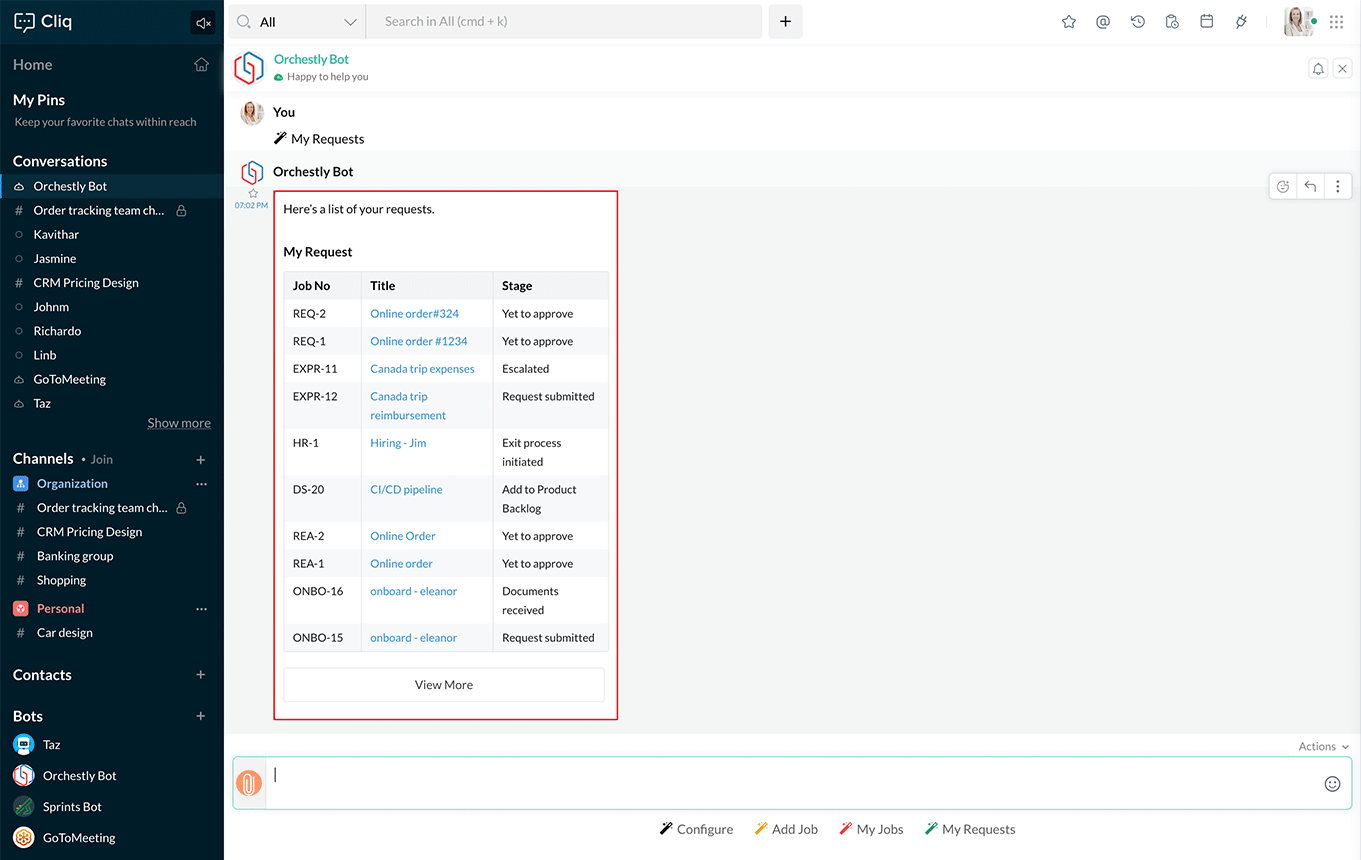1361x860 pixels.
Task: Click Show more under Conversations
Action: pyautogui.click(x=179, y=423)
